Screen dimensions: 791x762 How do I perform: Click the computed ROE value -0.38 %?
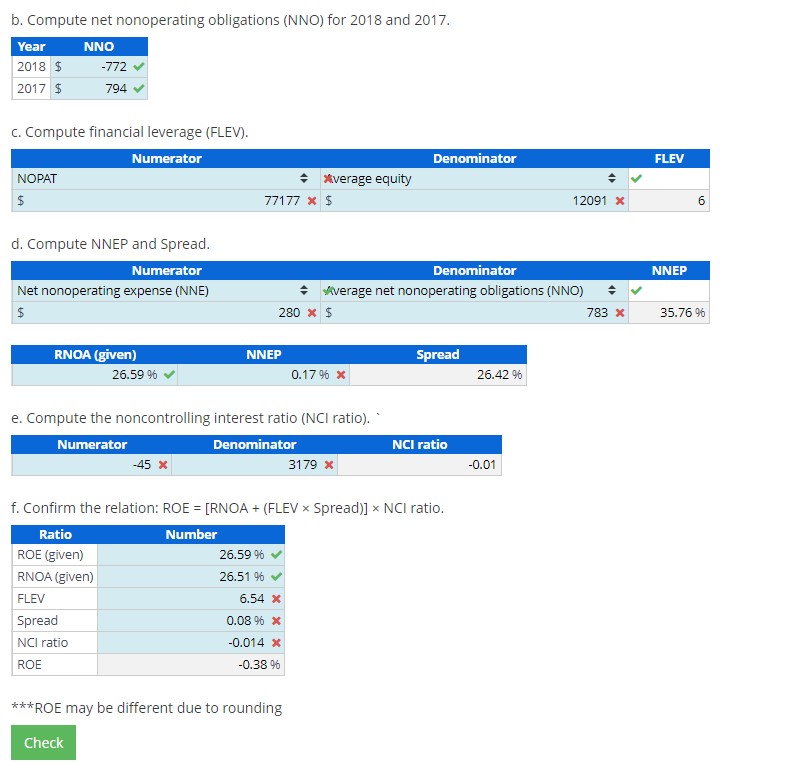pyautogui.click(x=191, y=664)
